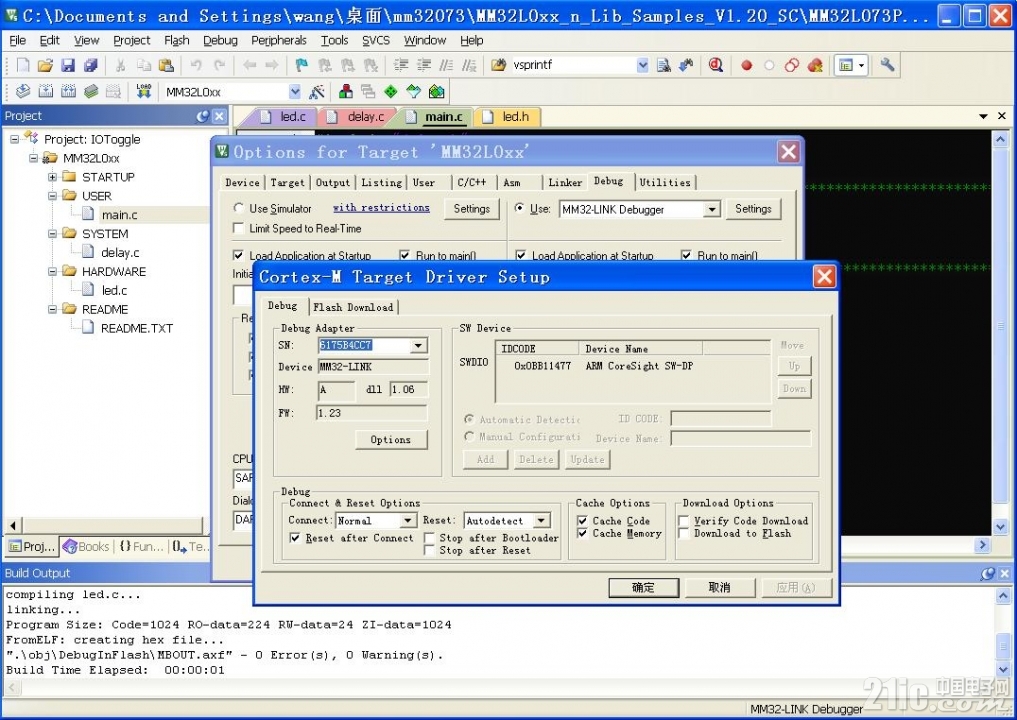Click the Open file toolbar icon
The width and height of the screenshot is (1017, 720).
[x=45, y=65]
